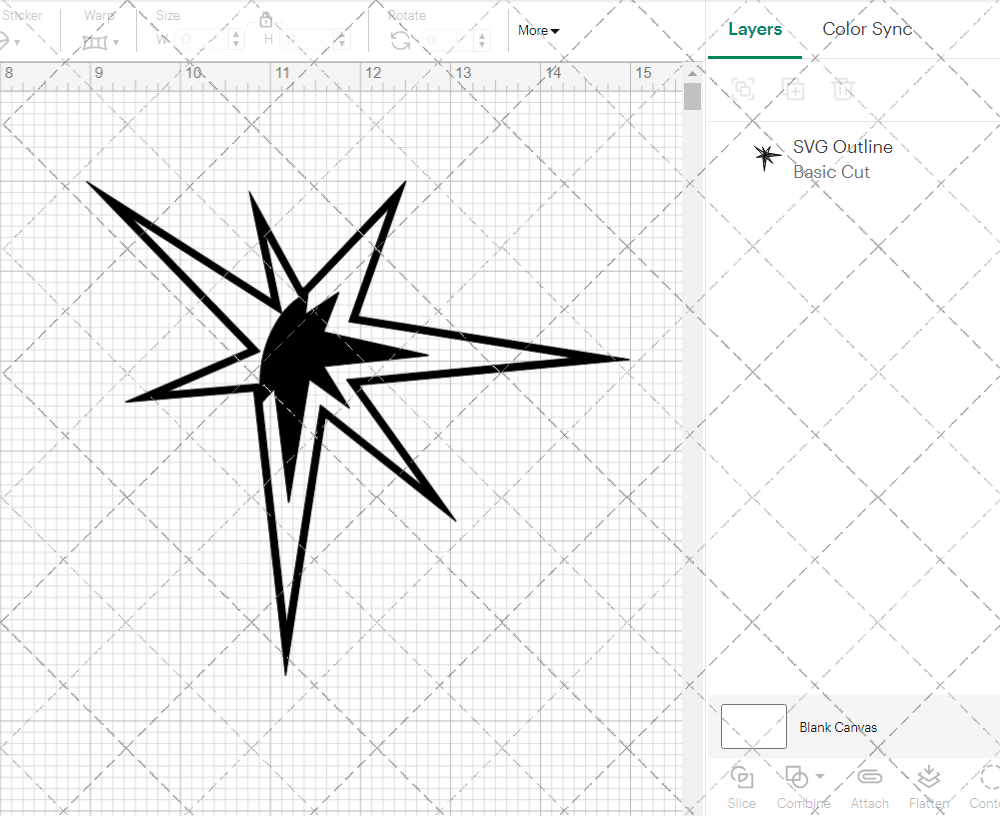This screenshot has height=816, width=1000.
Task: Open the More dropdown menu
Action: [x=538, y=31]
